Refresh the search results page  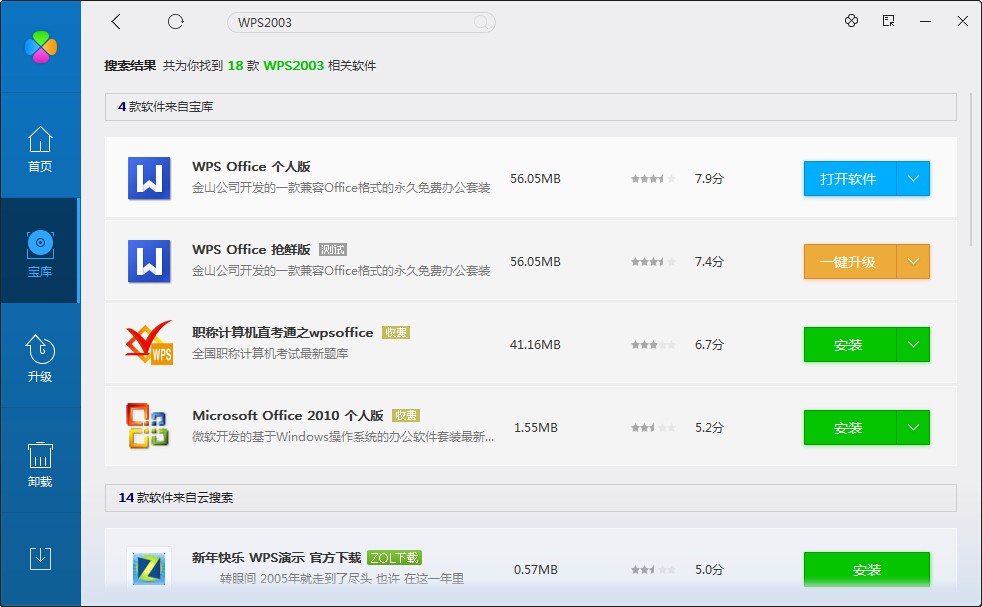pos(175,22)
